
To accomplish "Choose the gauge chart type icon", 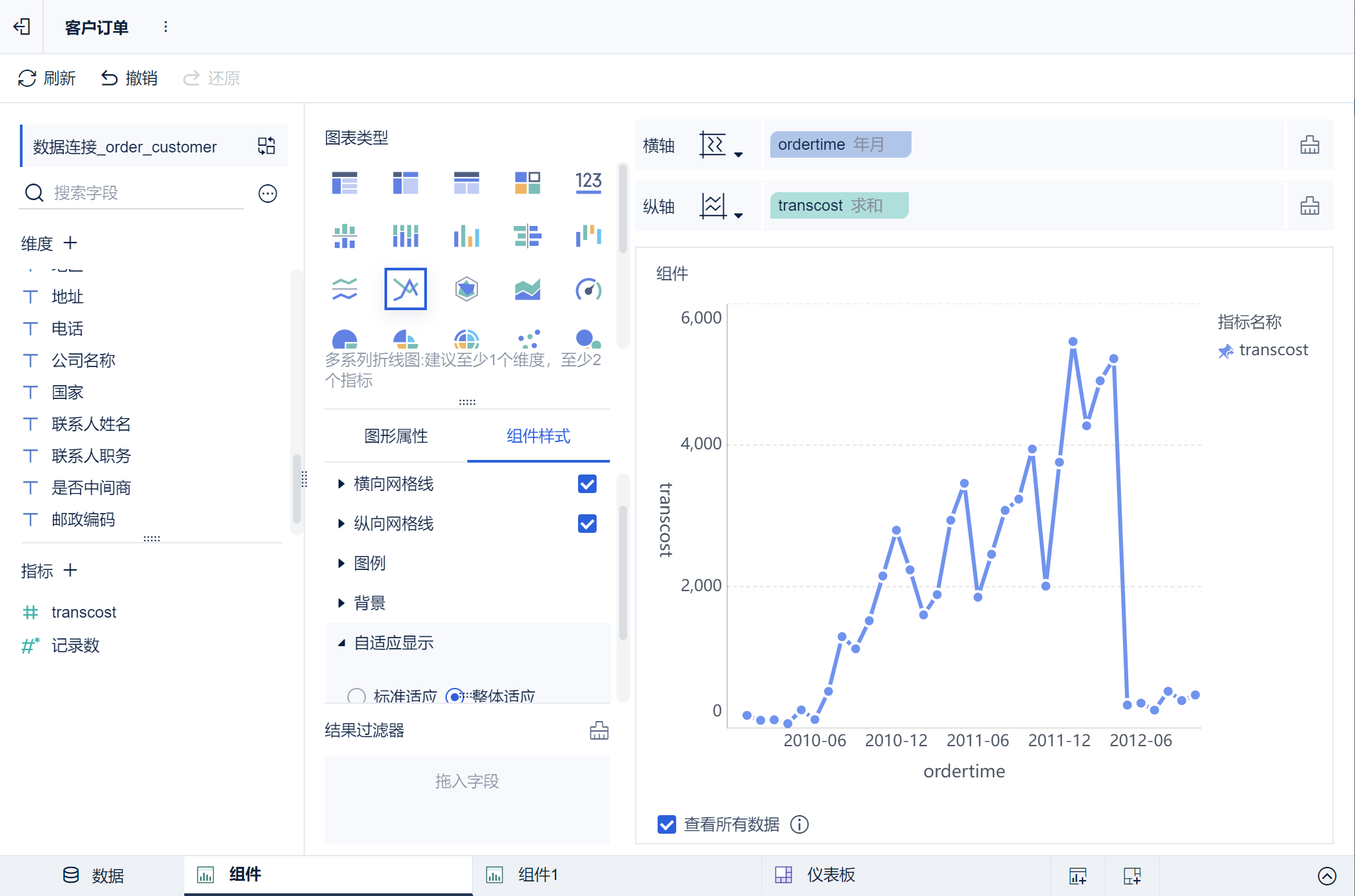I will [588, 289].
